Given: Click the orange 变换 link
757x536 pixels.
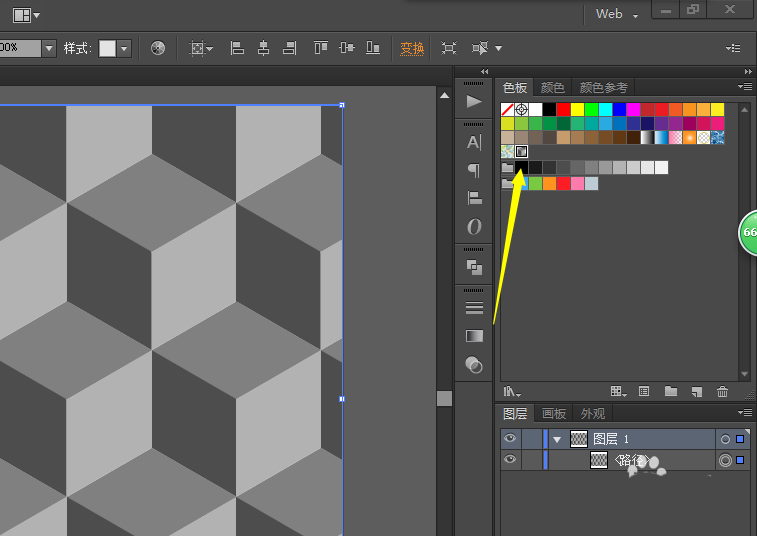Looking at the screenshot, I should (x=412, y=48).
